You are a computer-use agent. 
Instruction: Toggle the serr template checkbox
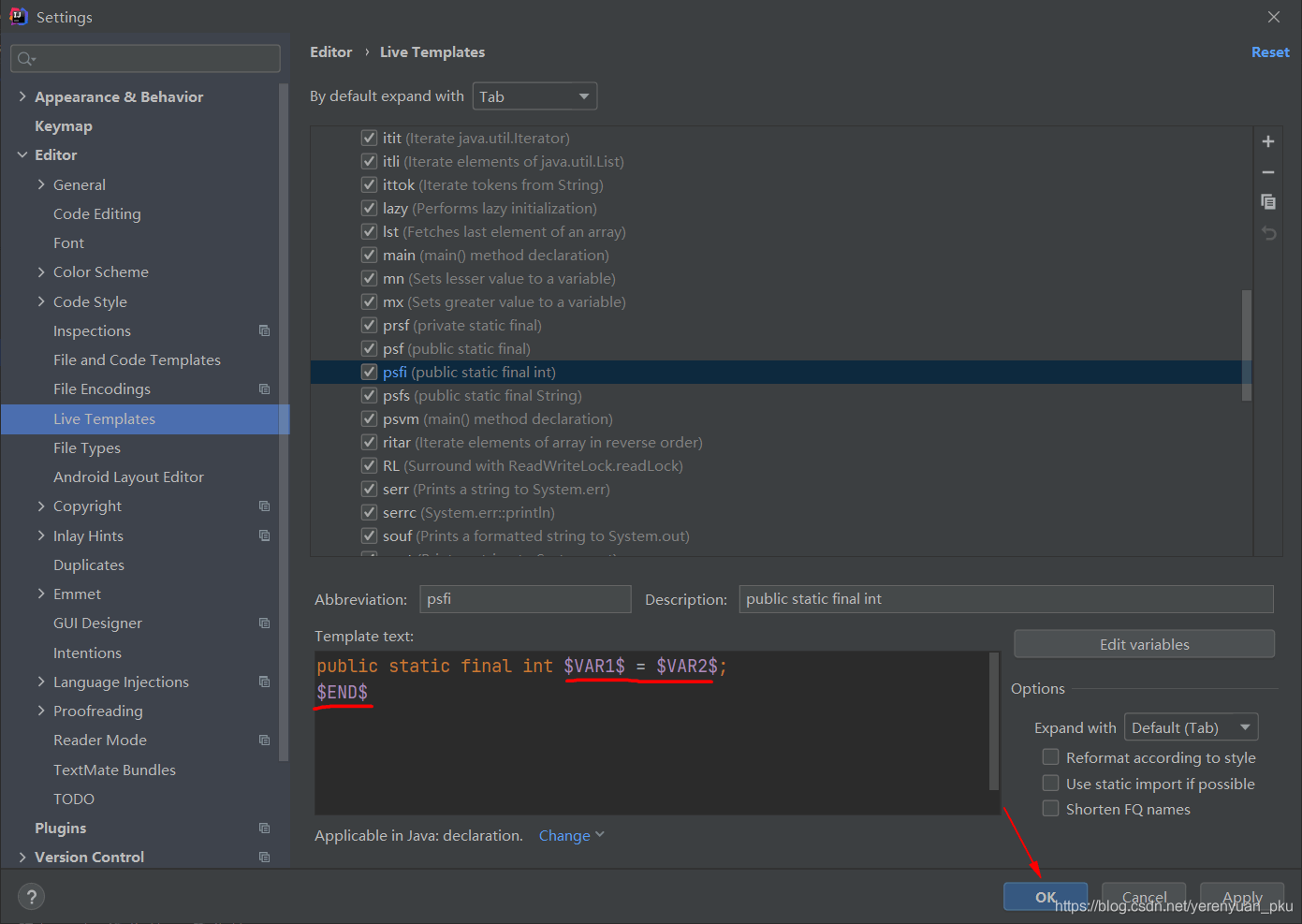[x=369, y=489]
